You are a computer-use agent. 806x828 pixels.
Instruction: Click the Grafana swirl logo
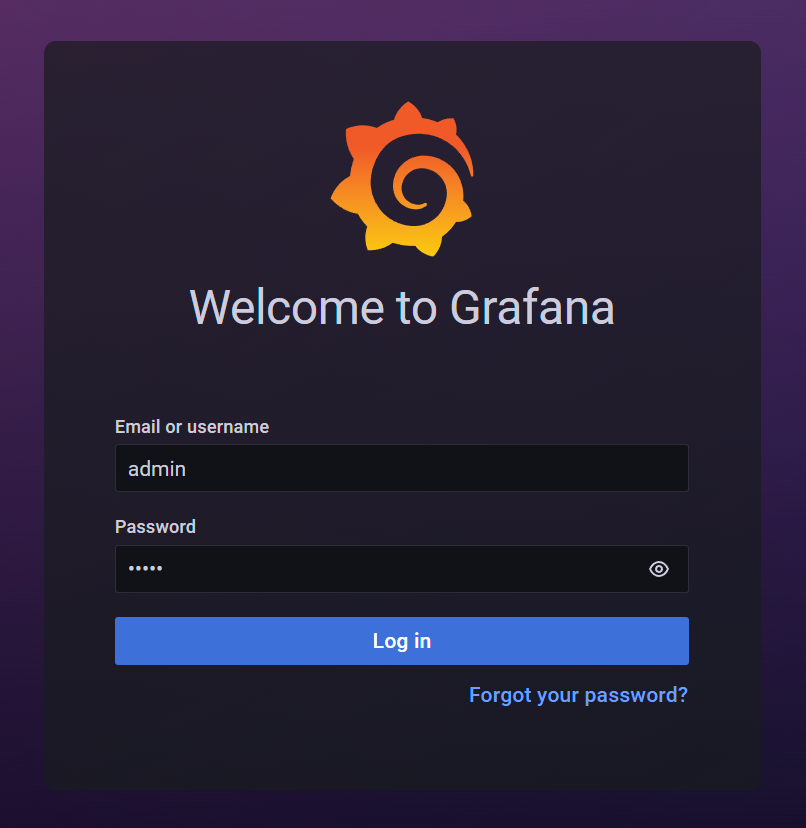pyautogui.click(x=402, y=179)
